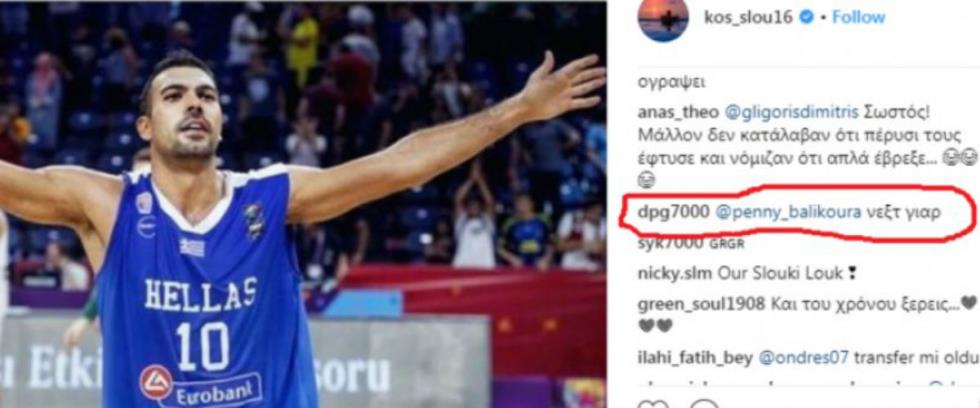980x408 pixels.
Task: Open commenter green_soul1908's profile
Action: [x=701, y=304]
